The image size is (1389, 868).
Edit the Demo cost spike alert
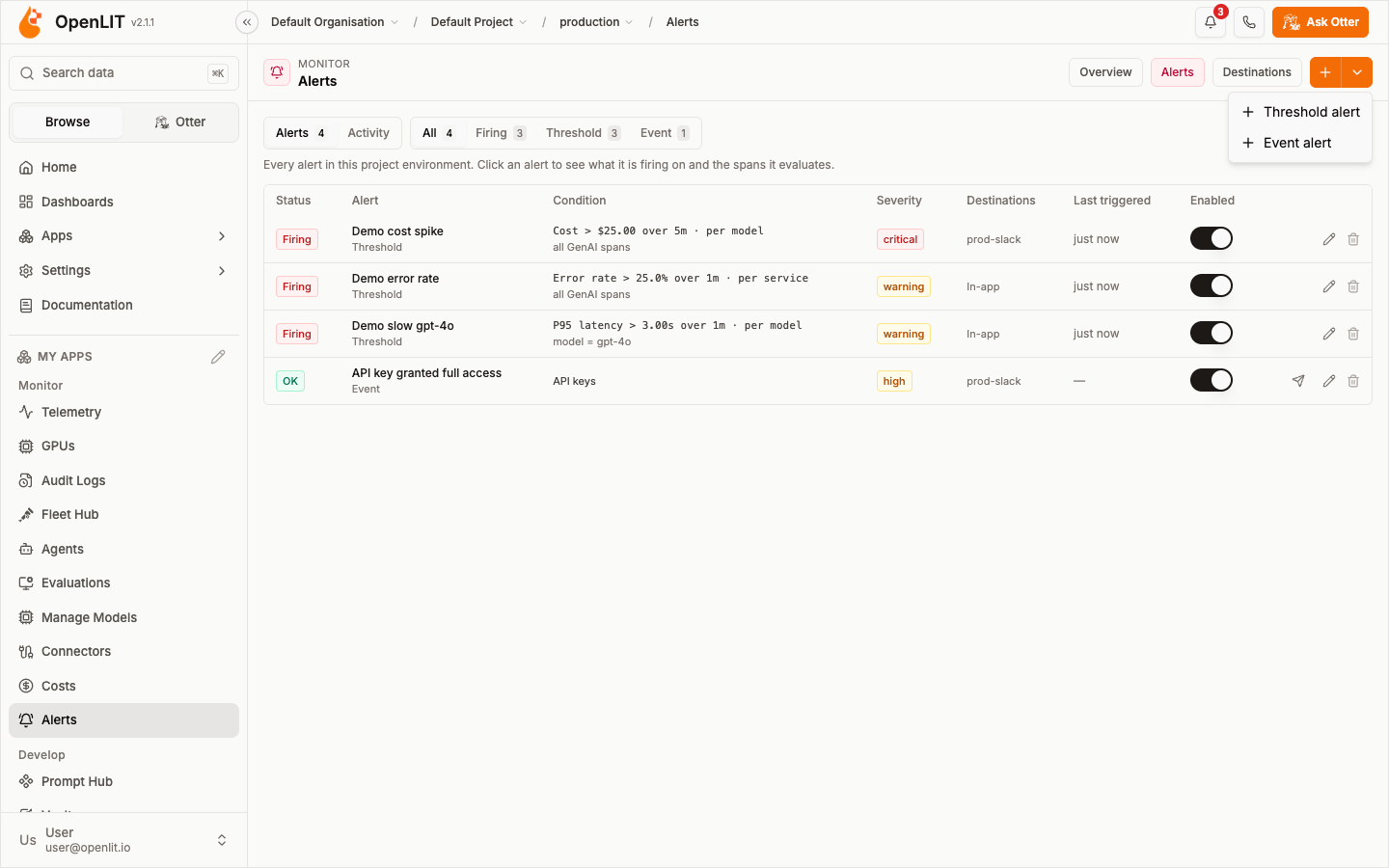pos(1329,239)
